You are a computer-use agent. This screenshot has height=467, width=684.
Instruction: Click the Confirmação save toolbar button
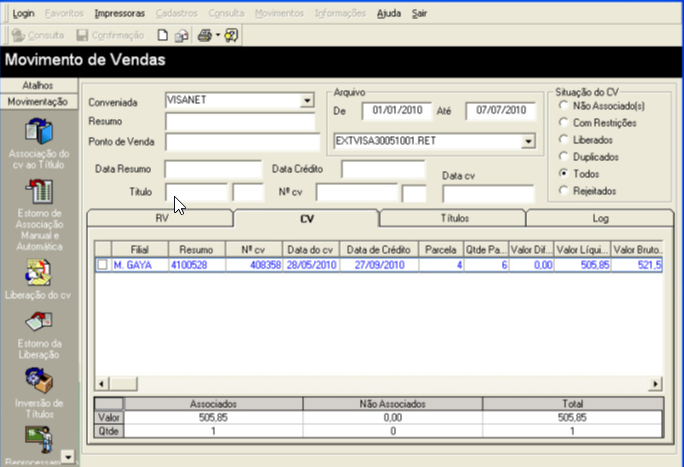click(x=110, y=35)
